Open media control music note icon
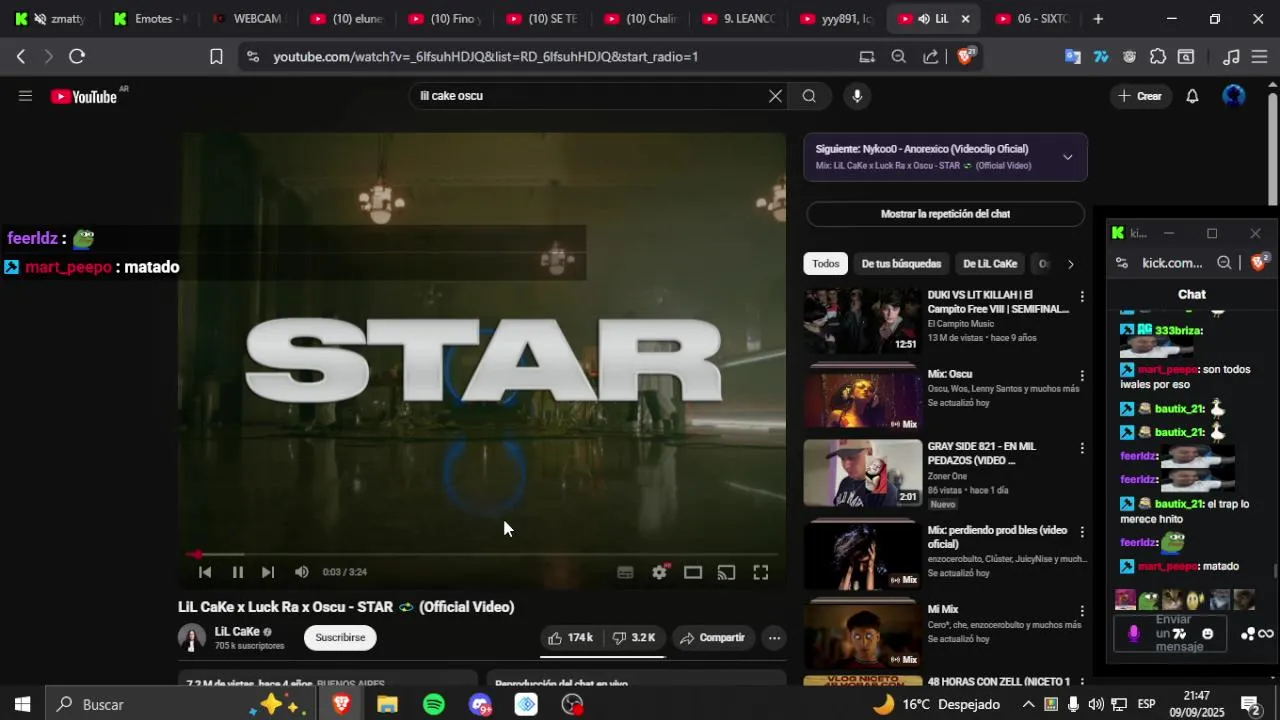This screenshot has height=720, width=1280. tap(1232, 57)
